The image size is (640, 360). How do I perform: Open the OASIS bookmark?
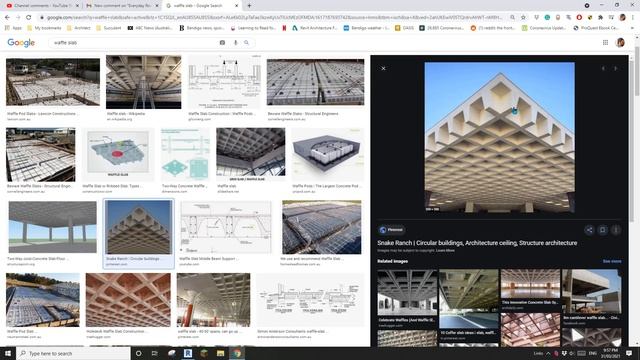[404, 28]
